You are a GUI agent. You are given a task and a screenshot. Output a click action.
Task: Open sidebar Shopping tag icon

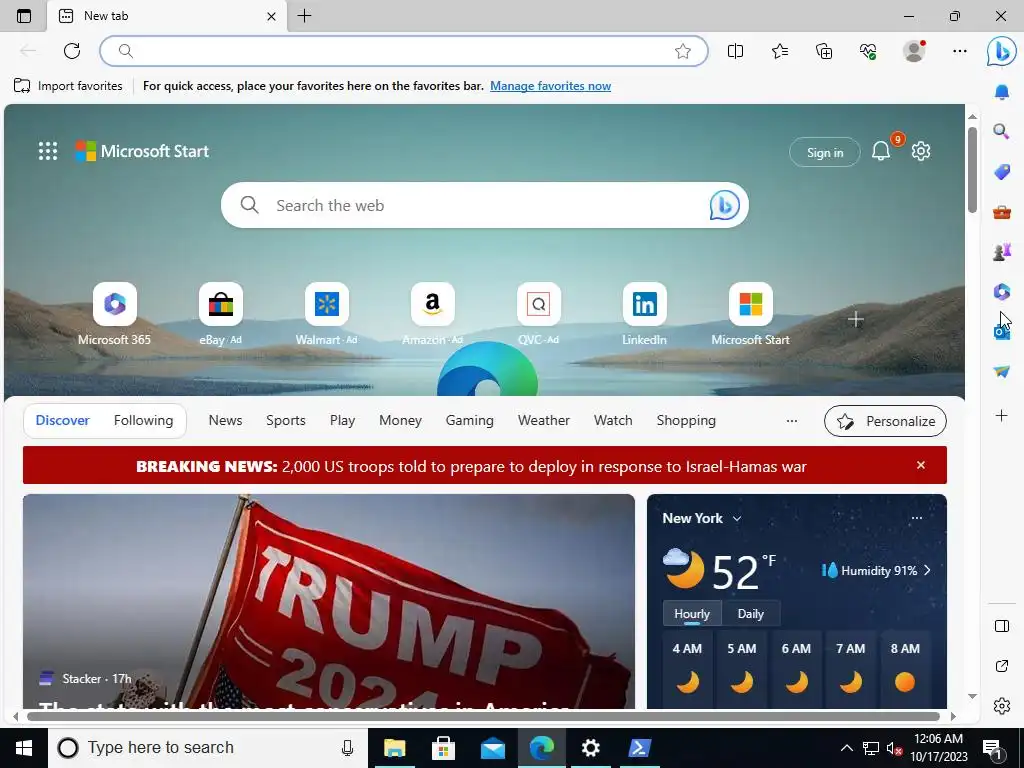click(1002, 172)
